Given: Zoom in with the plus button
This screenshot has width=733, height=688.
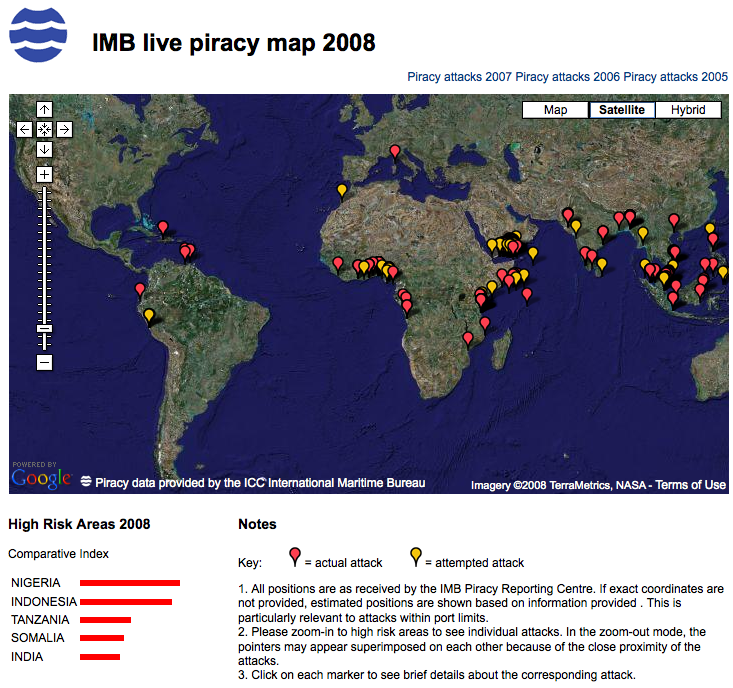Looking at the screenshot, I should click(44, 174).
